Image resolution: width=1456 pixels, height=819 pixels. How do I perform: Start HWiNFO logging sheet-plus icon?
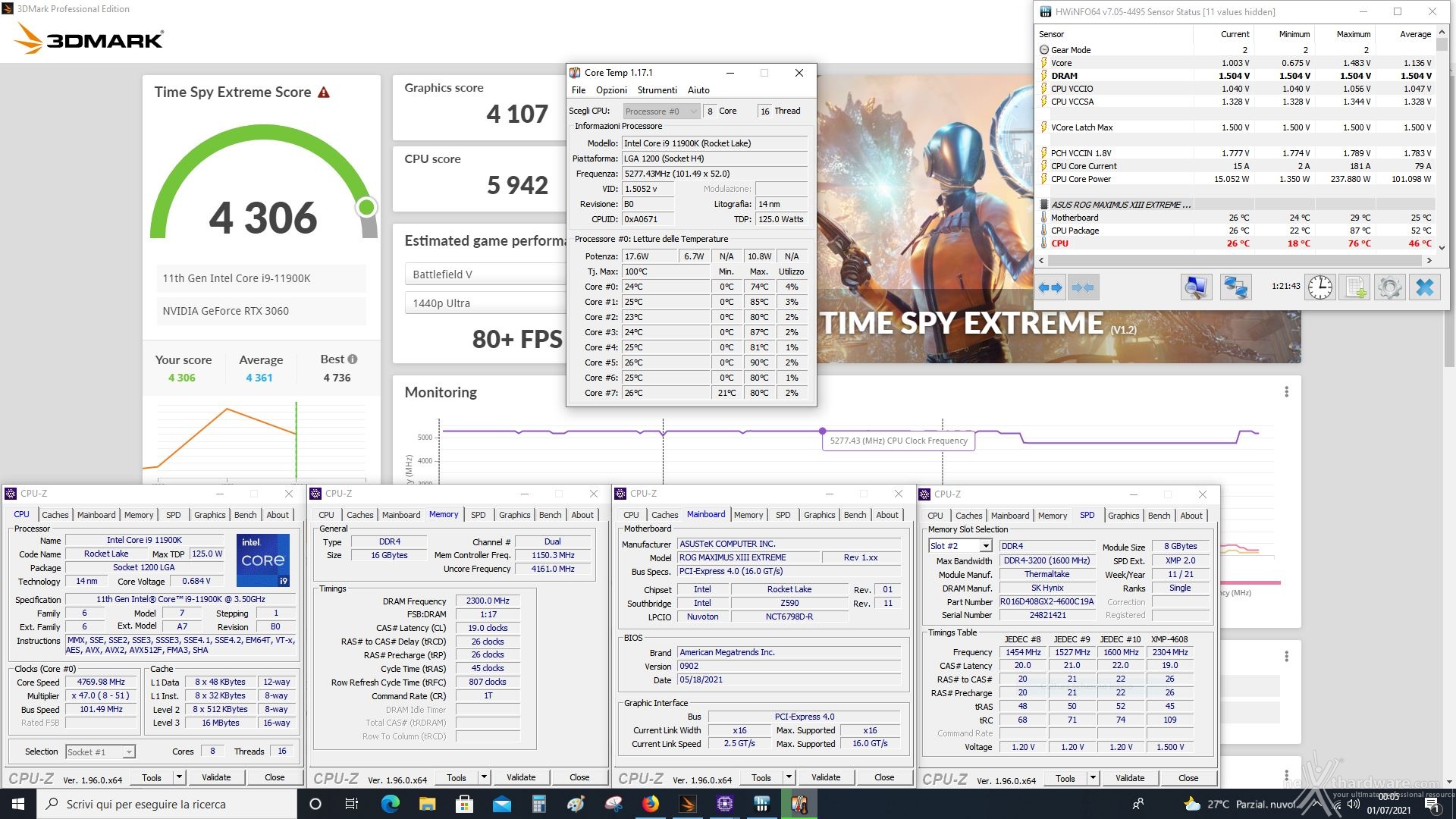pyautogui.click(x=1355, y=287)
